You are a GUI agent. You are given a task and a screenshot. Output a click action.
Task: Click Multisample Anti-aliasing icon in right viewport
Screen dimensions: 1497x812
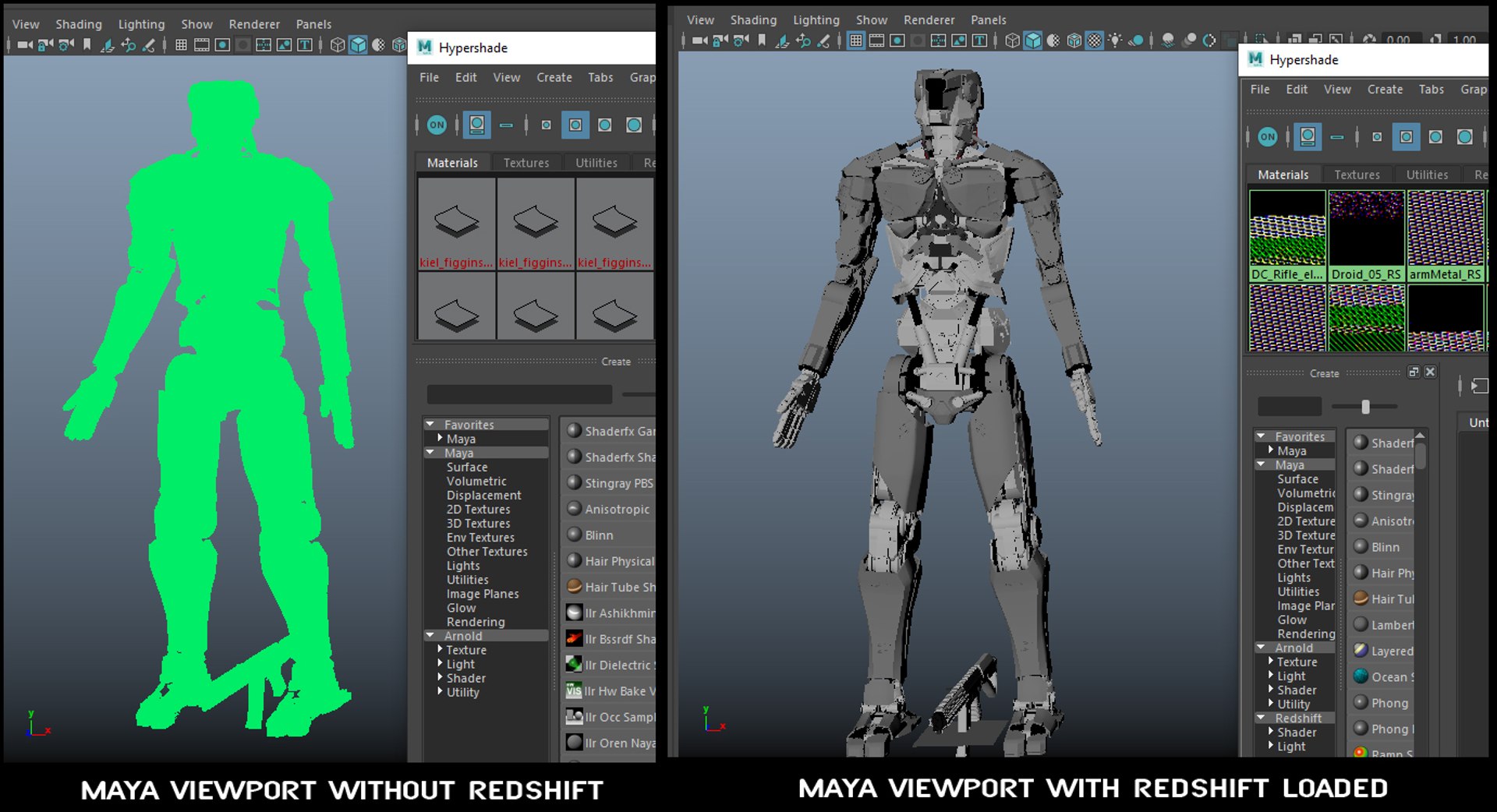(x=1209, y=41)
